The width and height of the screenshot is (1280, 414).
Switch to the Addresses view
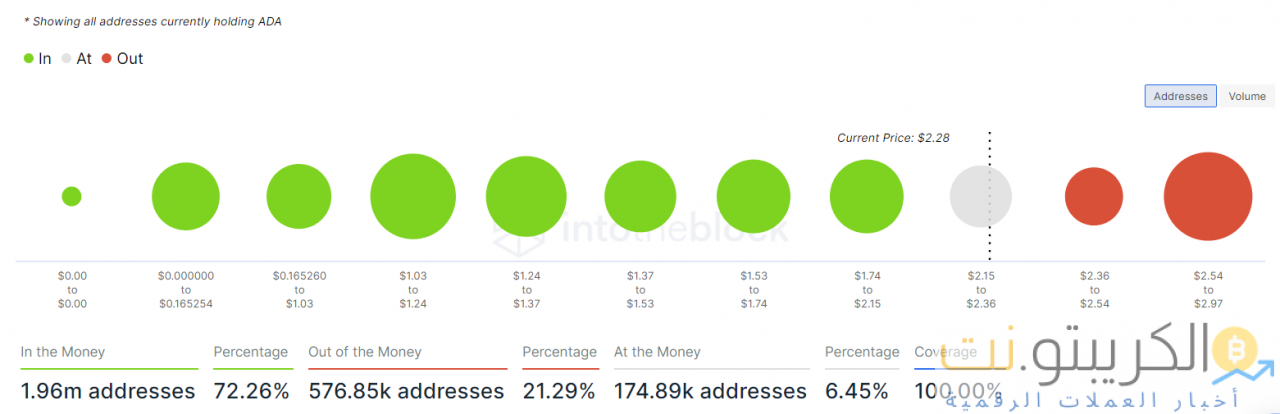pos(1180,96)
